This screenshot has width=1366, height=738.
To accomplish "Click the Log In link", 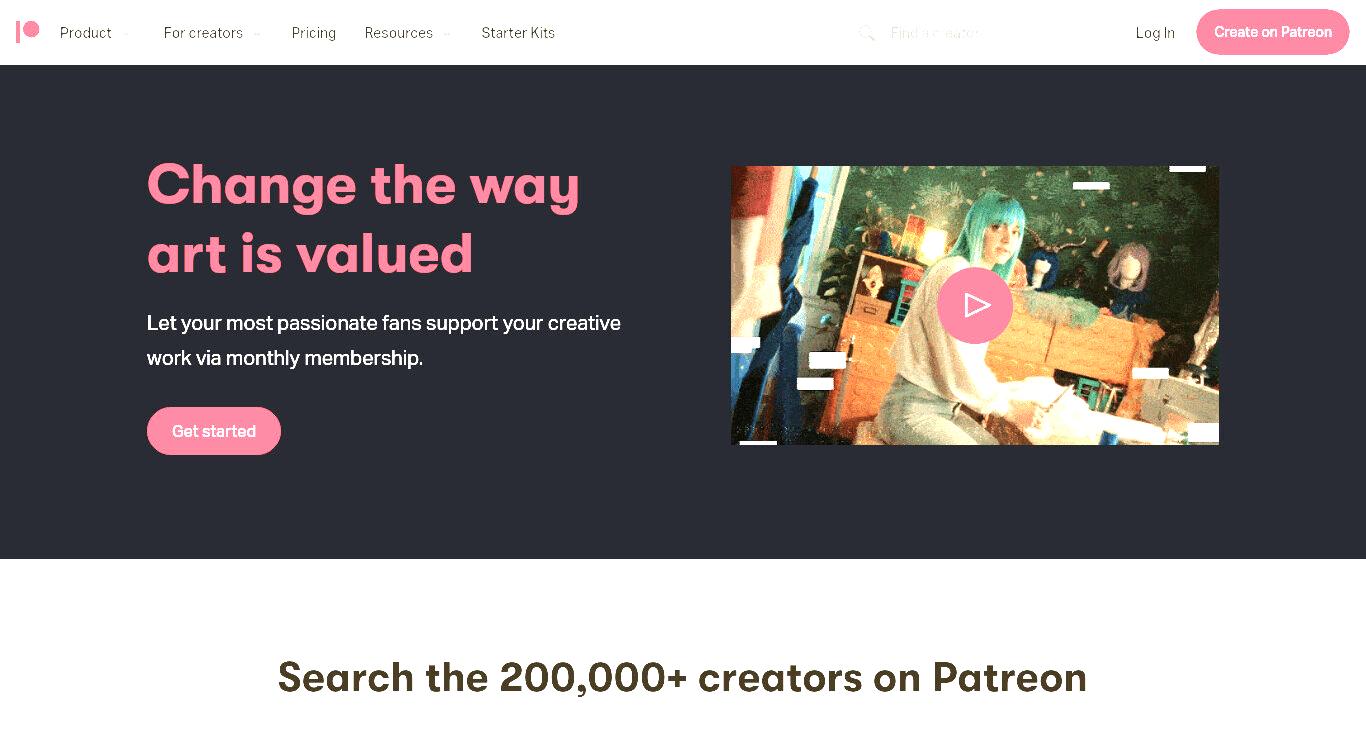I will click(x=1155, y=33).
